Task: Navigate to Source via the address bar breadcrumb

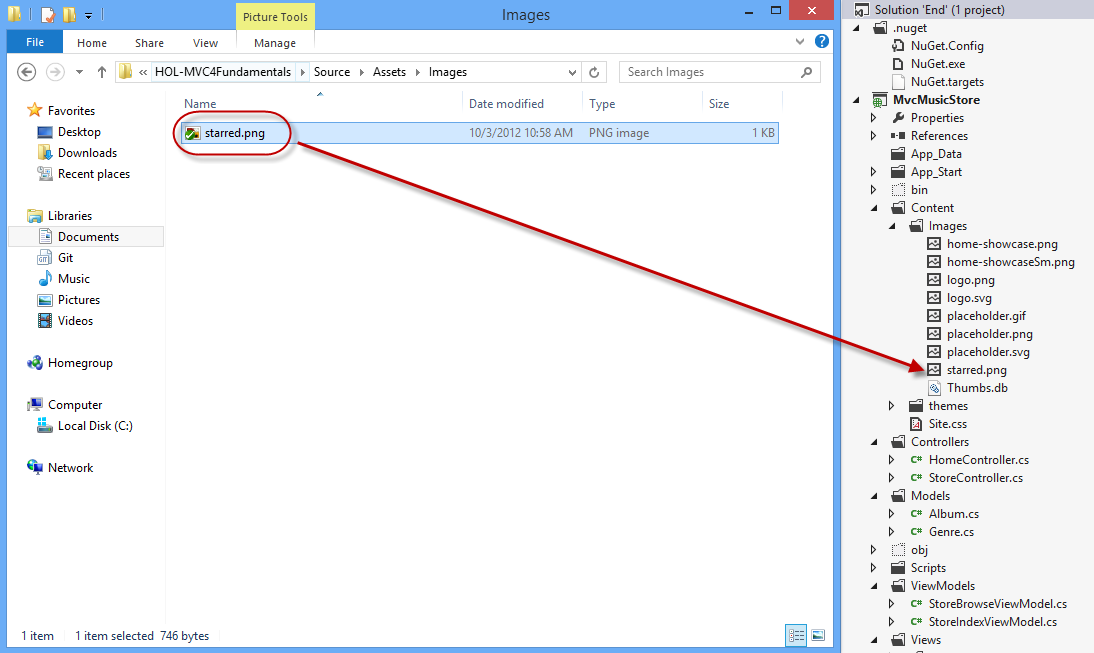Action: 332,71
